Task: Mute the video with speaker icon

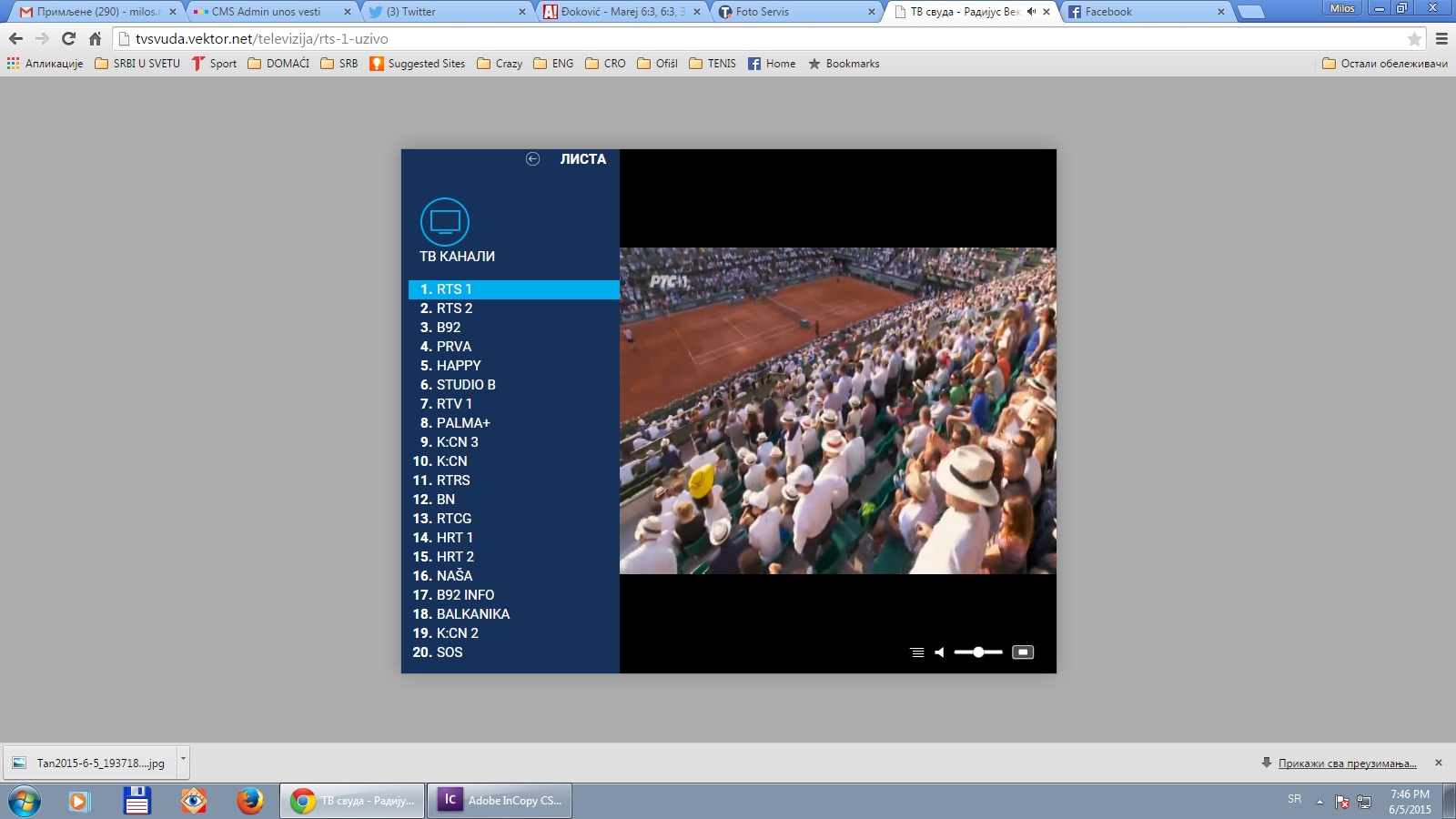Action: point(939,652)
